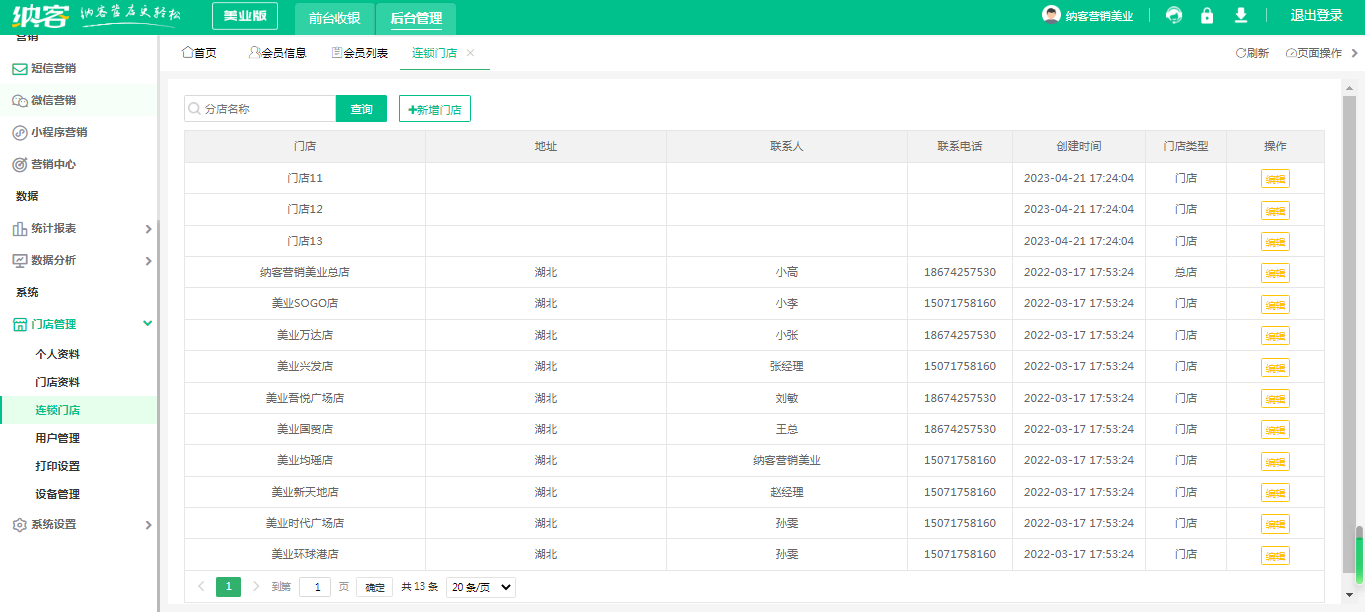The height and width of the screenshot is (612, 1365).
Task: Click the user avatar in header
Action: click(1051, 15)
